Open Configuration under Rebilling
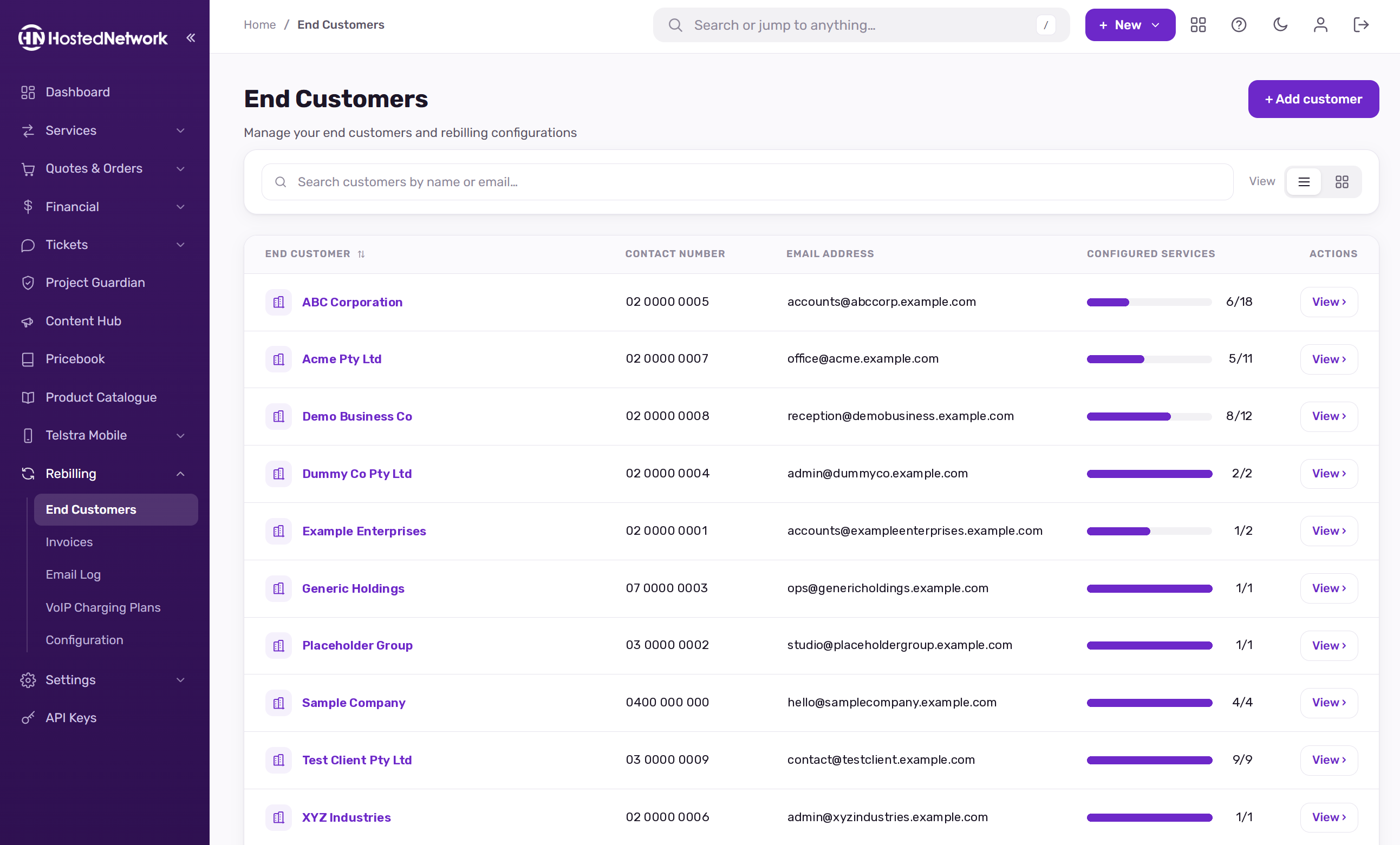Image resolution: width=1400 pixels, height=845 pixels. pos(84,640)
